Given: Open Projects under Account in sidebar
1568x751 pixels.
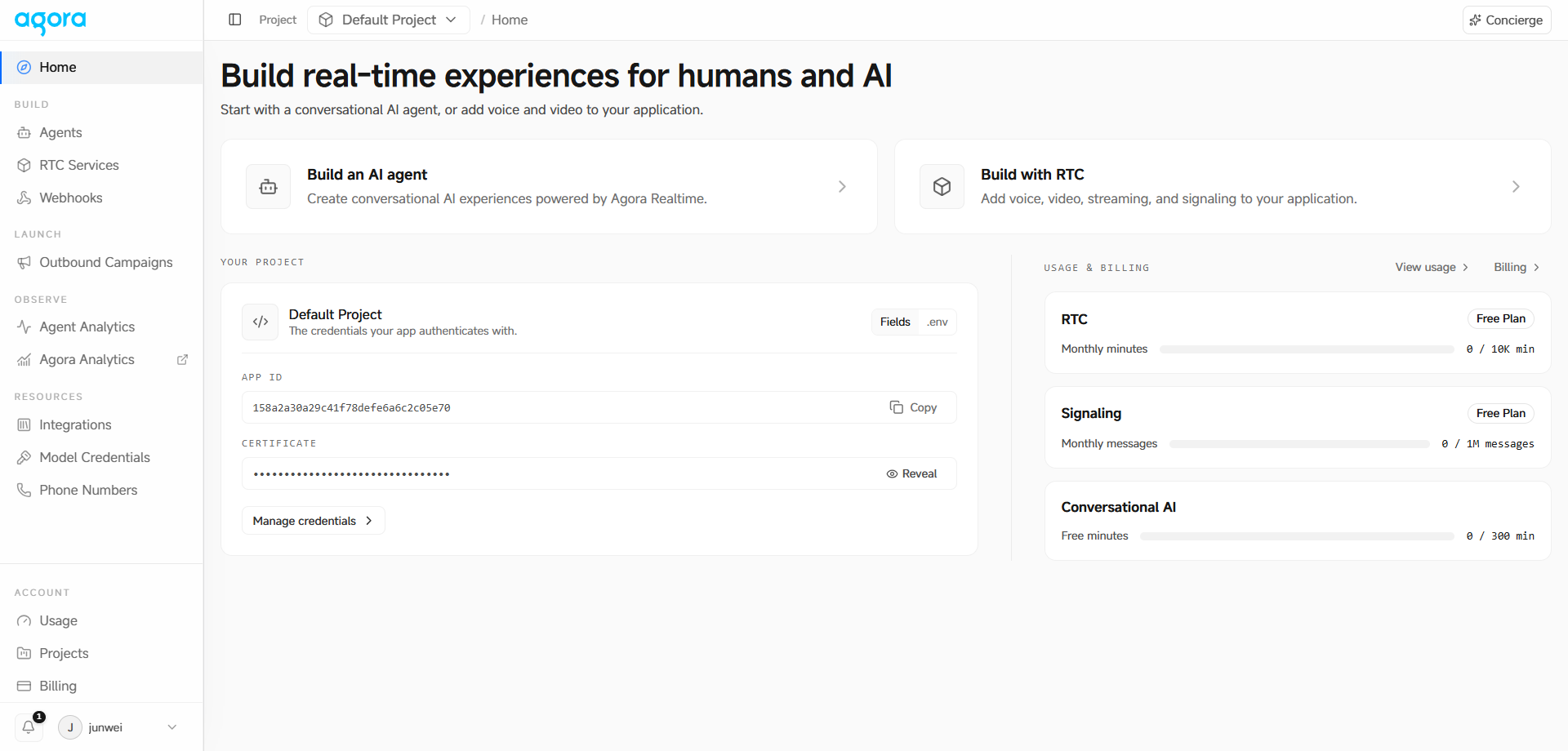Looking at the screenshot, I should 101,654.
